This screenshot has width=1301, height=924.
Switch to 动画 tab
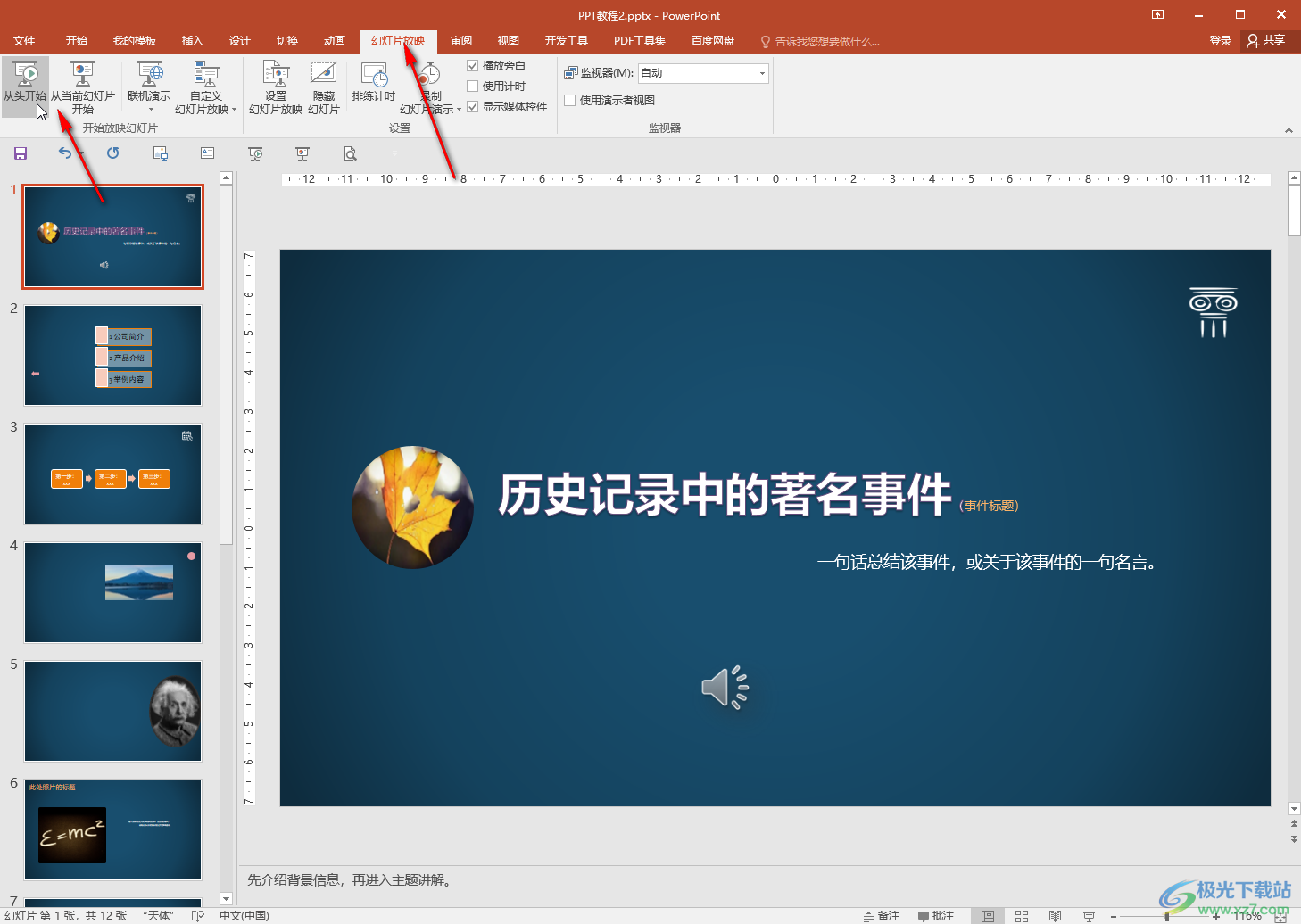tap(334, 41)
